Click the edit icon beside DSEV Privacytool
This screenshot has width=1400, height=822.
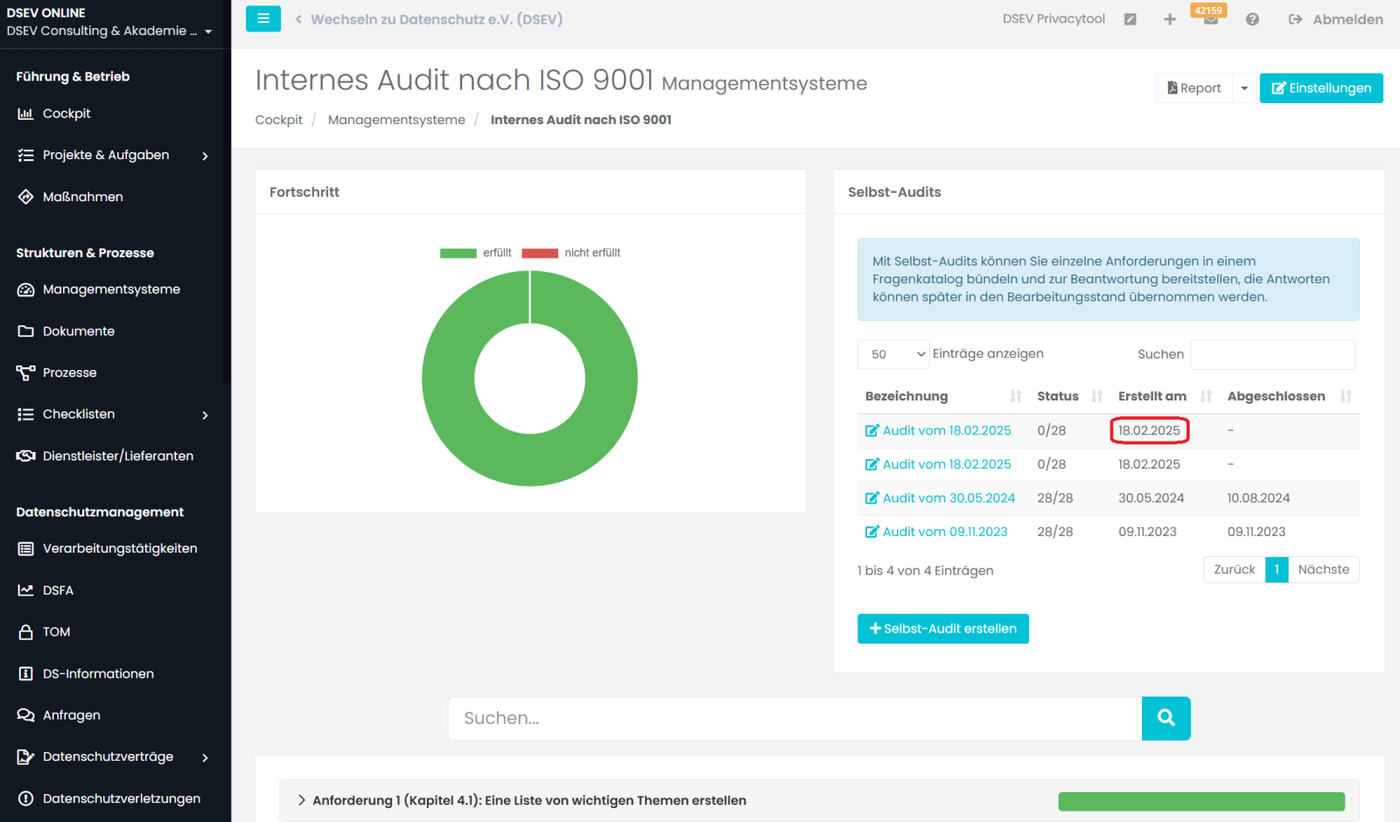[1130, 20]
